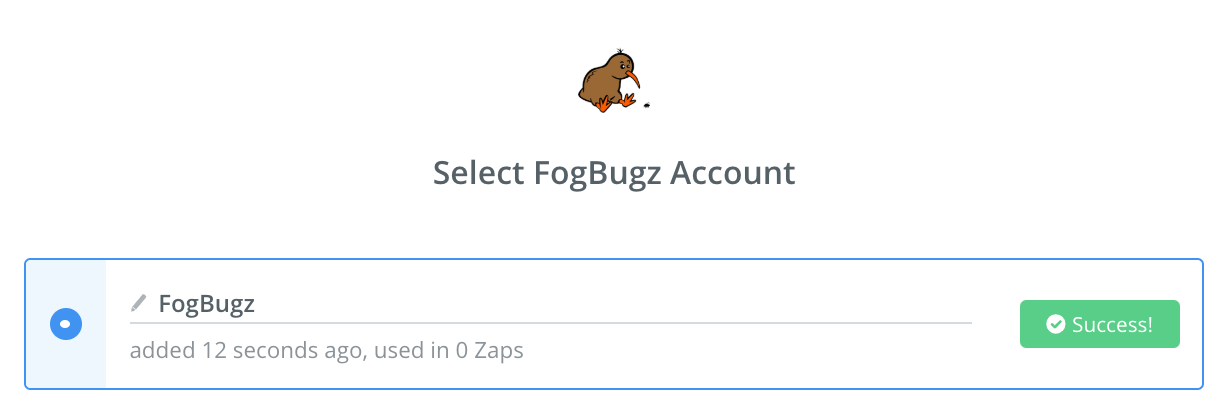Click the checkmark icon inside the Success button
Viewport: 1218px width, 416px height.
tap(1054, 324)
